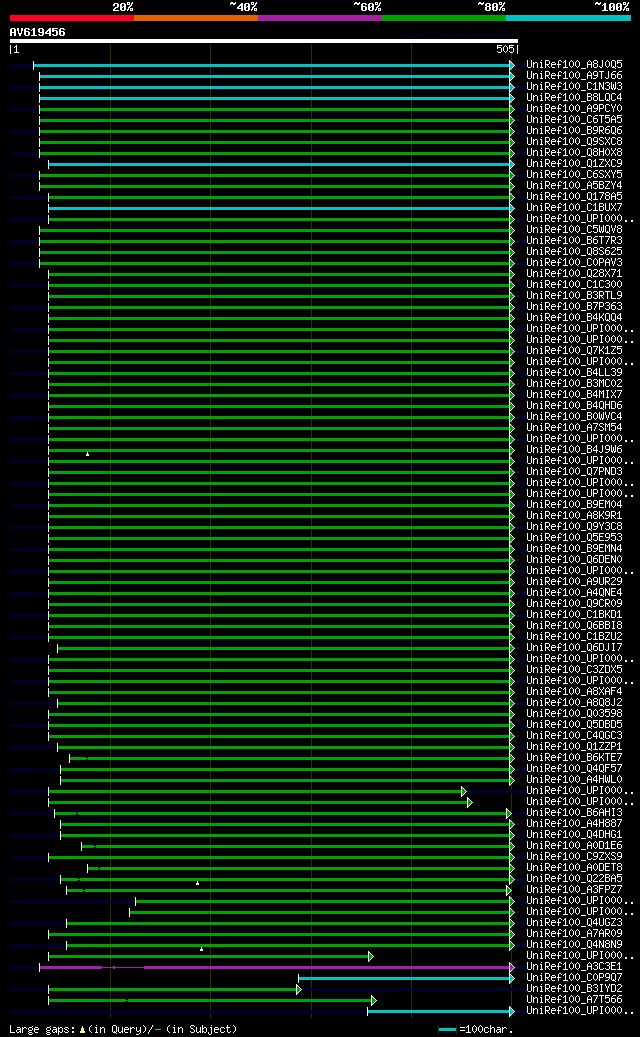Select the UniRef100_B0WVC4 label
Screen dimensions: 640x1037
574,417
